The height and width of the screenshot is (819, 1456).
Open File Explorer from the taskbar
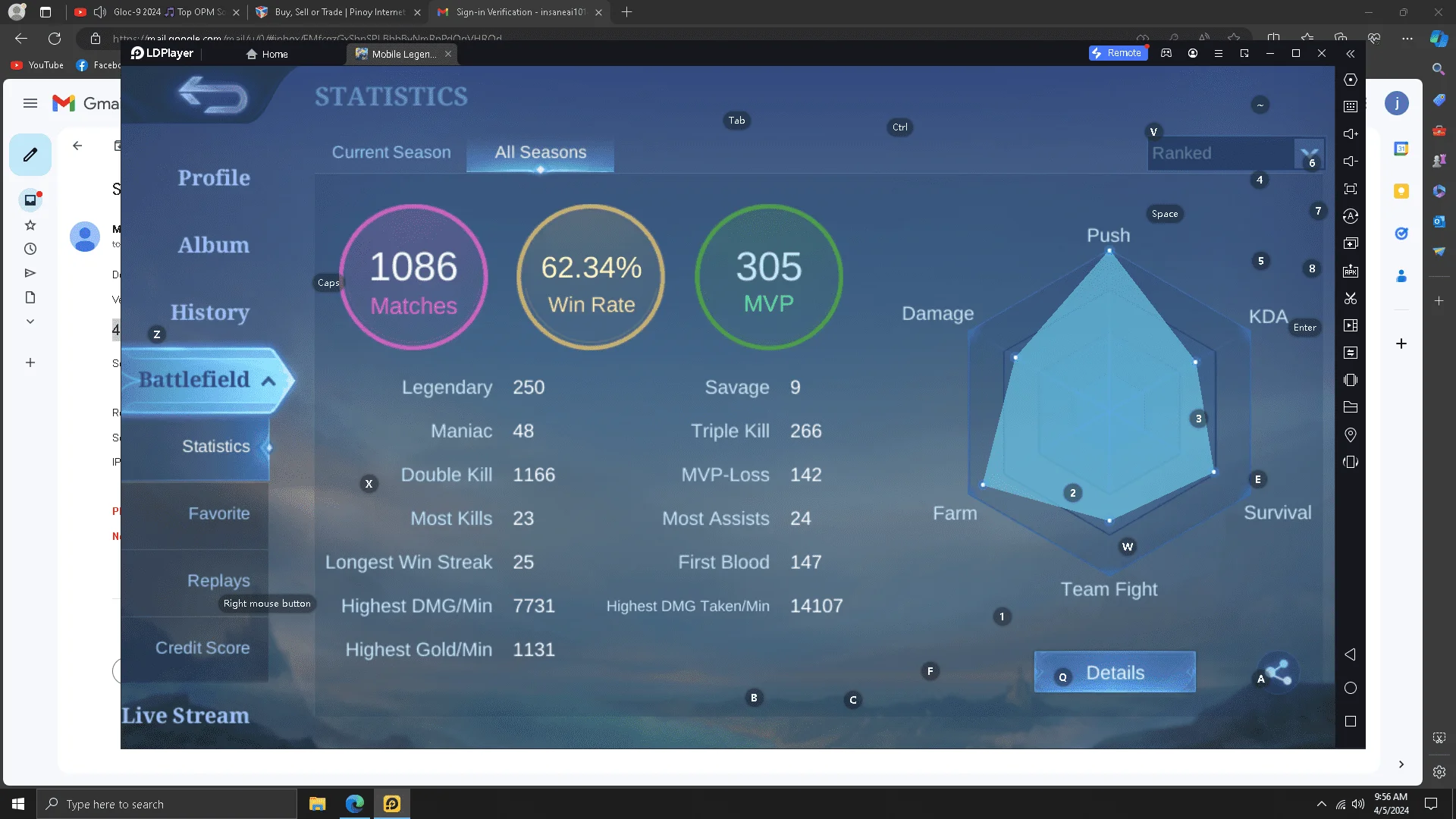[317, 804]
